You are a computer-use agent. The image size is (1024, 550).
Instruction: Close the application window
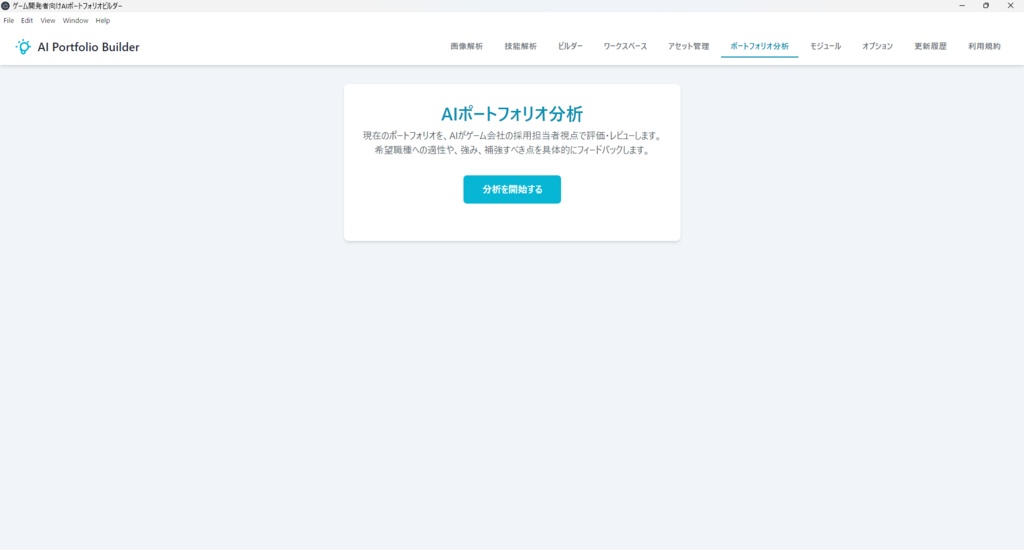pyautogui.click(x=1010, y=6)
